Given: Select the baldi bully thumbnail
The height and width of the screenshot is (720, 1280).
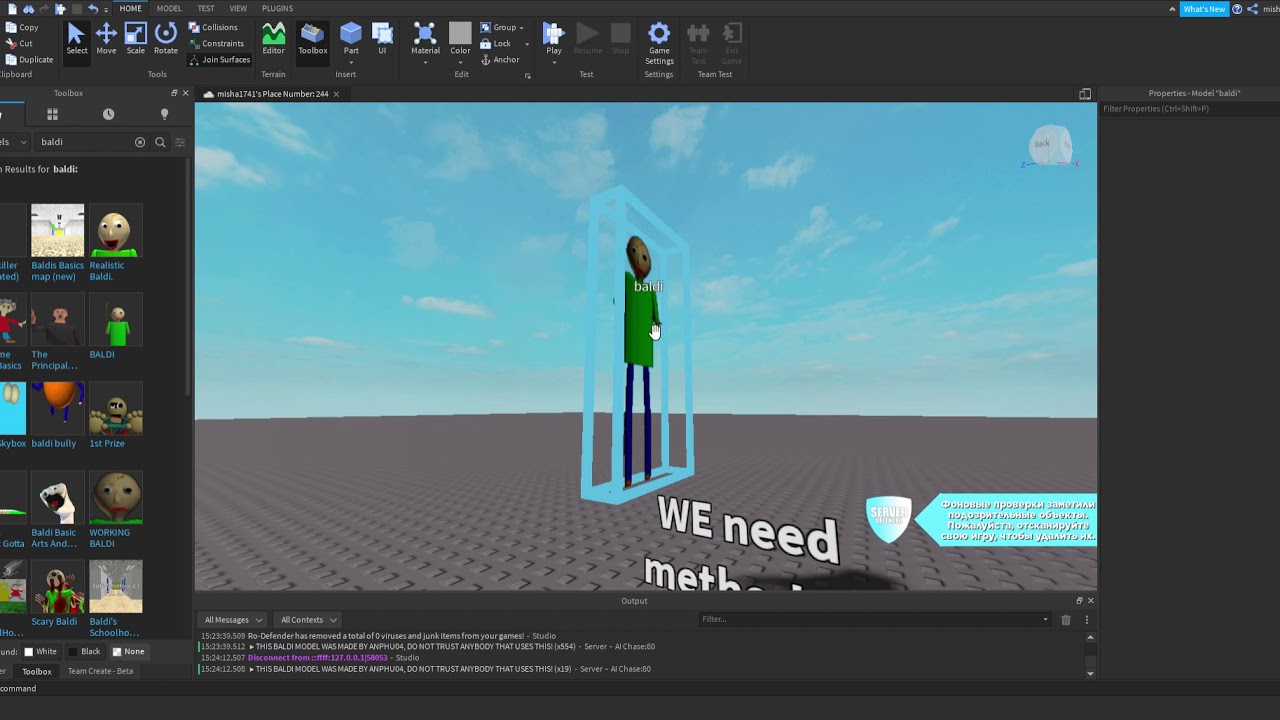Looking at the screenshot, I should click(x=57, y=409).
